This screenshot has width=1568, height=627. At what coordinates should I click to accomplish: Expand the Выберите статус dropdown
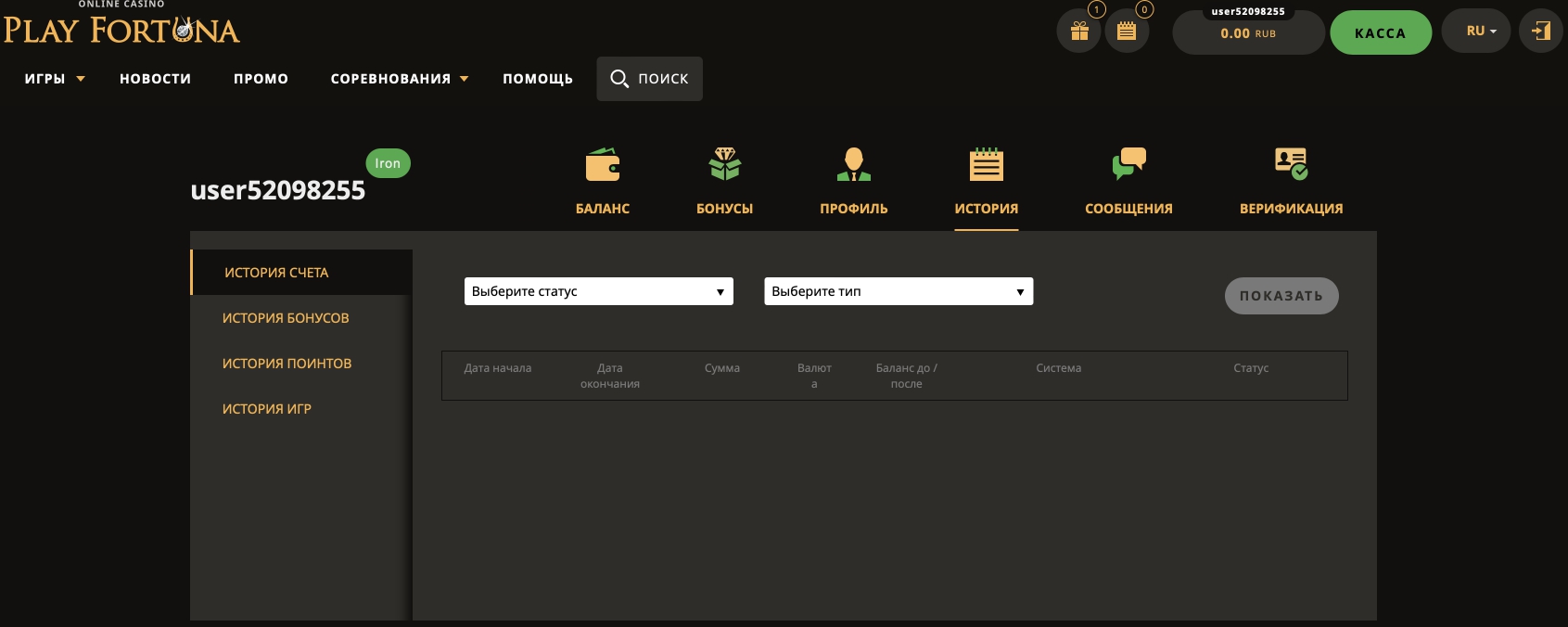coord(598,291)
